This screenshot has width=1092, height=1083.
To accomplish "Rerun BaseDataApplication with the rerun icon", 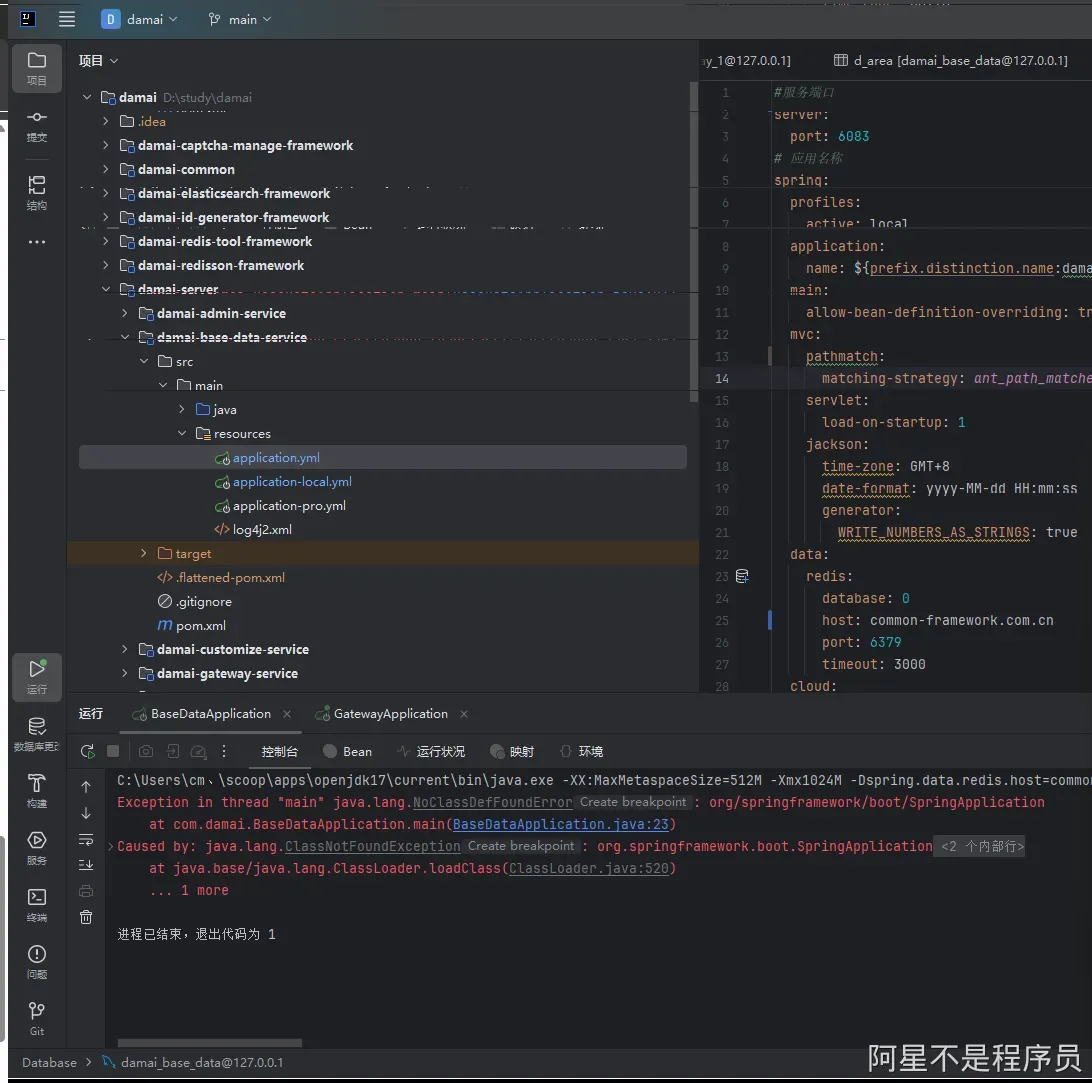I will pos(88,751).
